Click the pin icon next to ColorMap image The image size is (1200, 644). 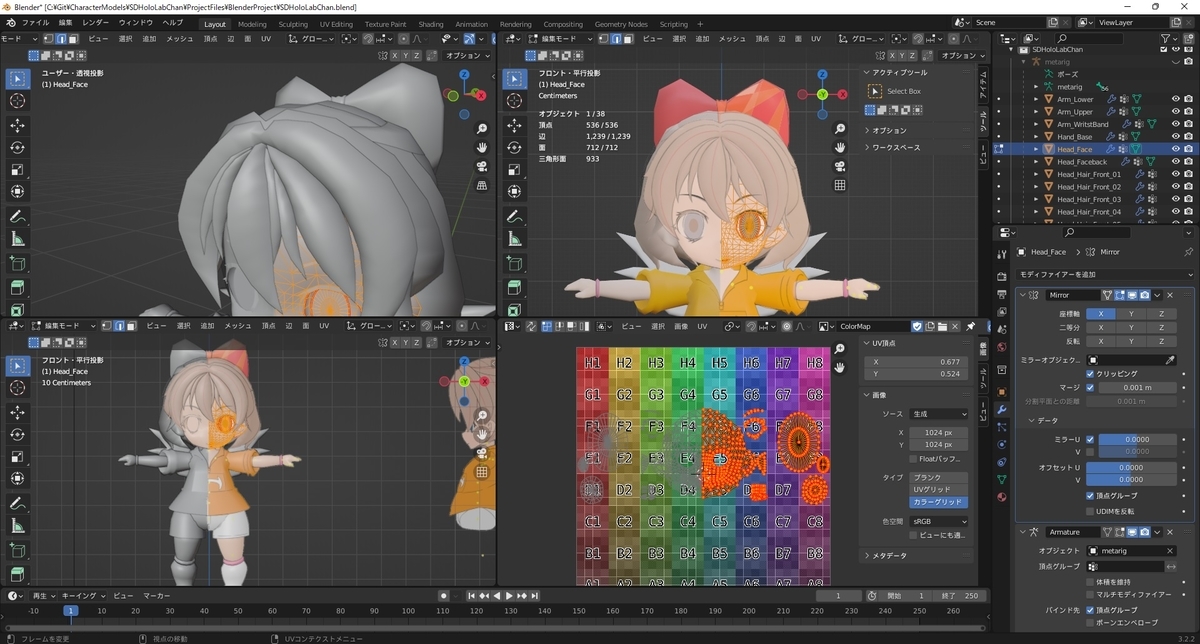coord(970,326)
